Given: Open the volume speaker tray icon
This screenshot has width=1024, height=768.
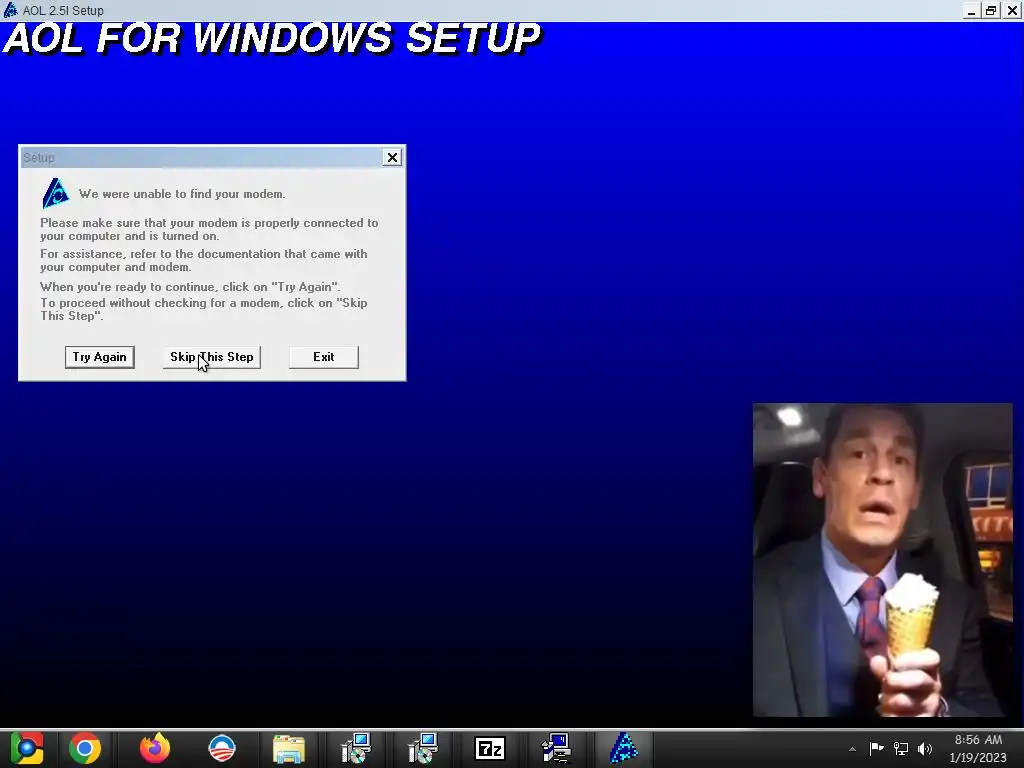Looking at the screenshot, I should pyautogui.click(x=925, y=748).
